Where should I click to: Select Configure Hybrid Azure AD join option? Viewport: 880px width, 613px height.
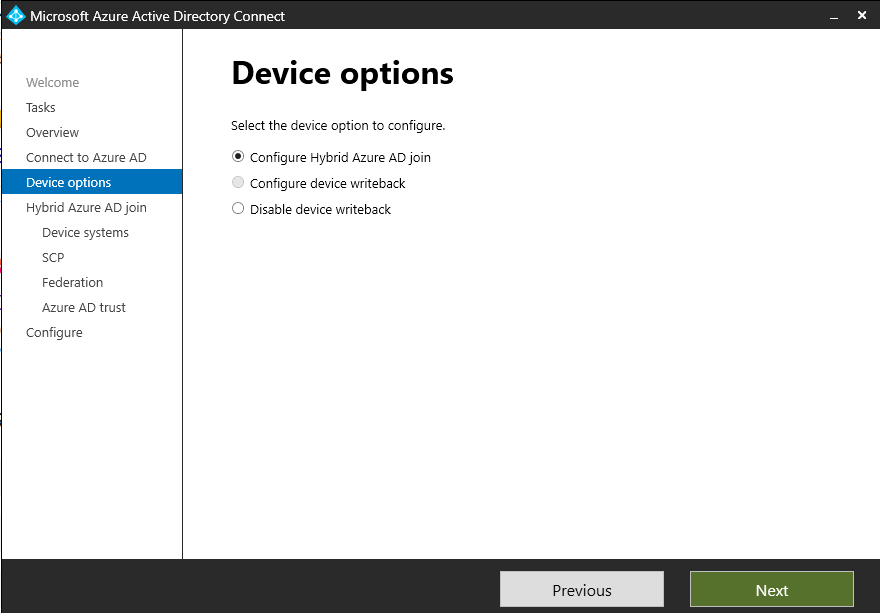(x=238, y=157)
